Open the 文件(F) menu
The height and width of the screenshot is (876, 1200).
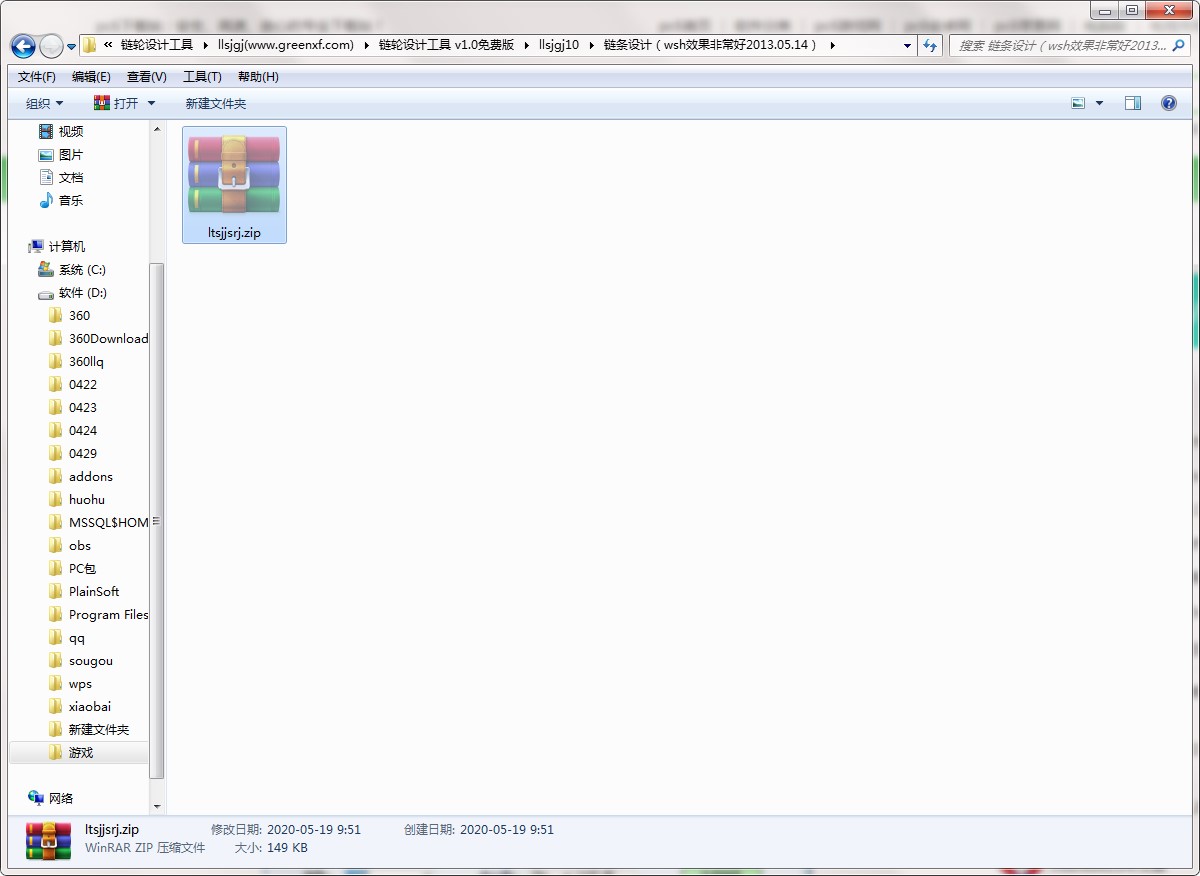click(x=37, y=77)
